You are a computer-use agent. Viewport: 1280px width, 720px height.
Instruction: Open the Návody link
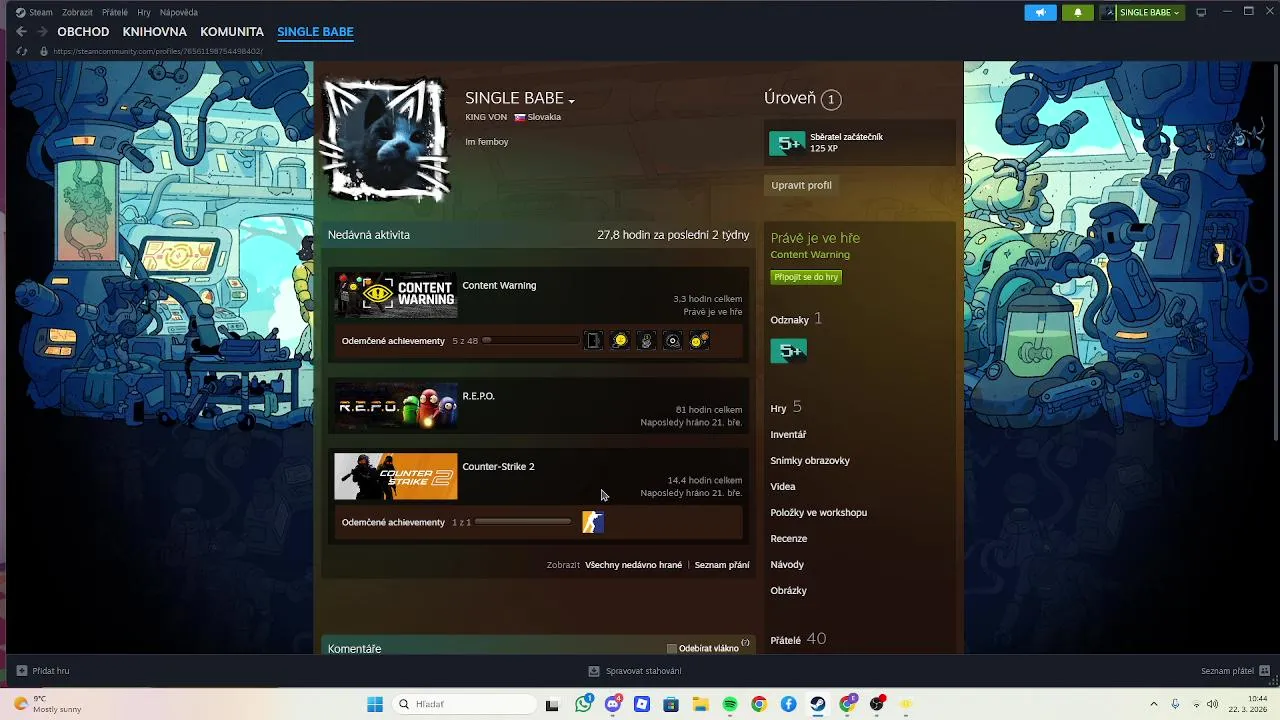point(787,565)
